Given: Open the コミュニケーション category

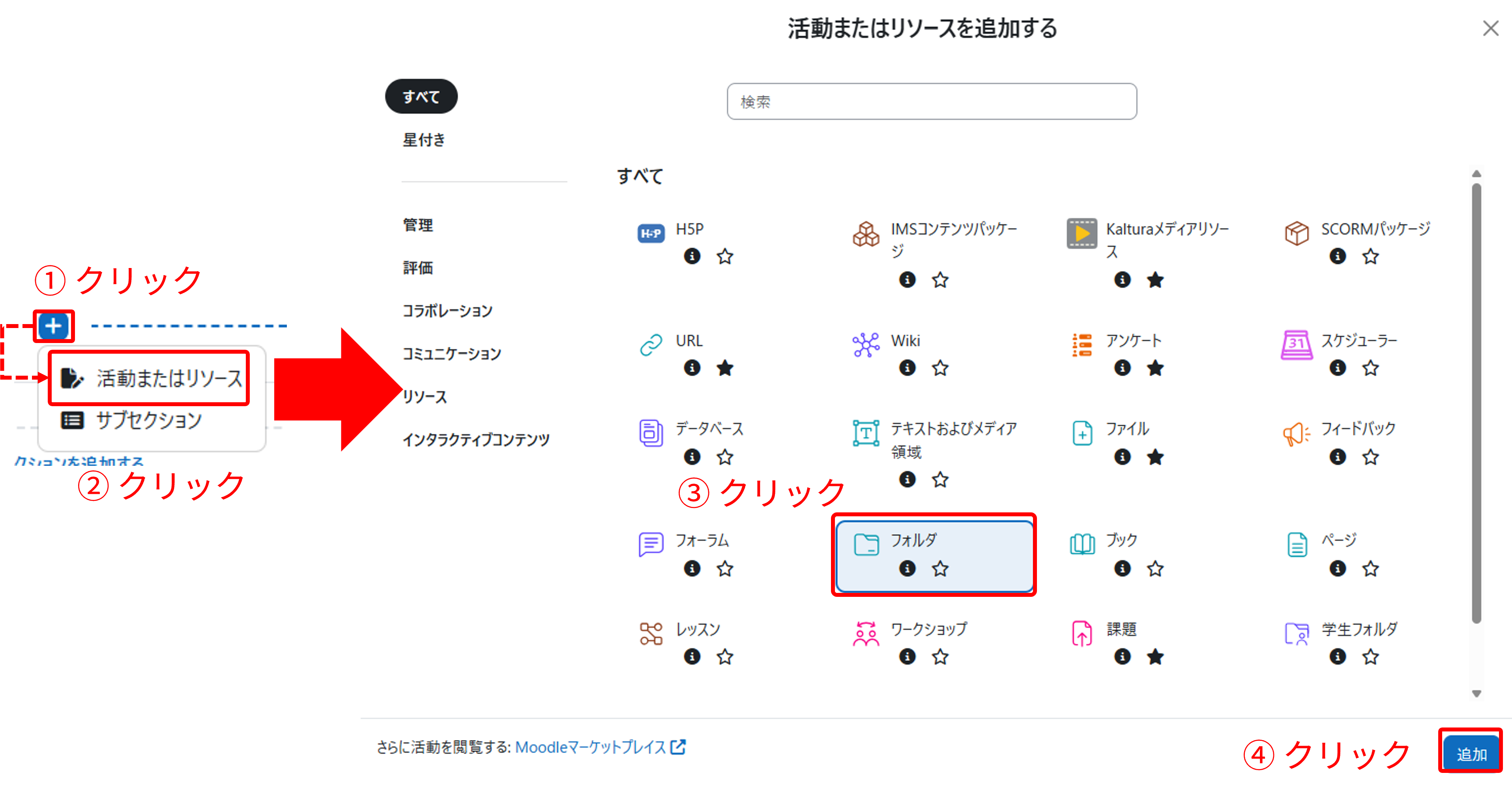Looking at the screenshot, I should coord(451,353).
